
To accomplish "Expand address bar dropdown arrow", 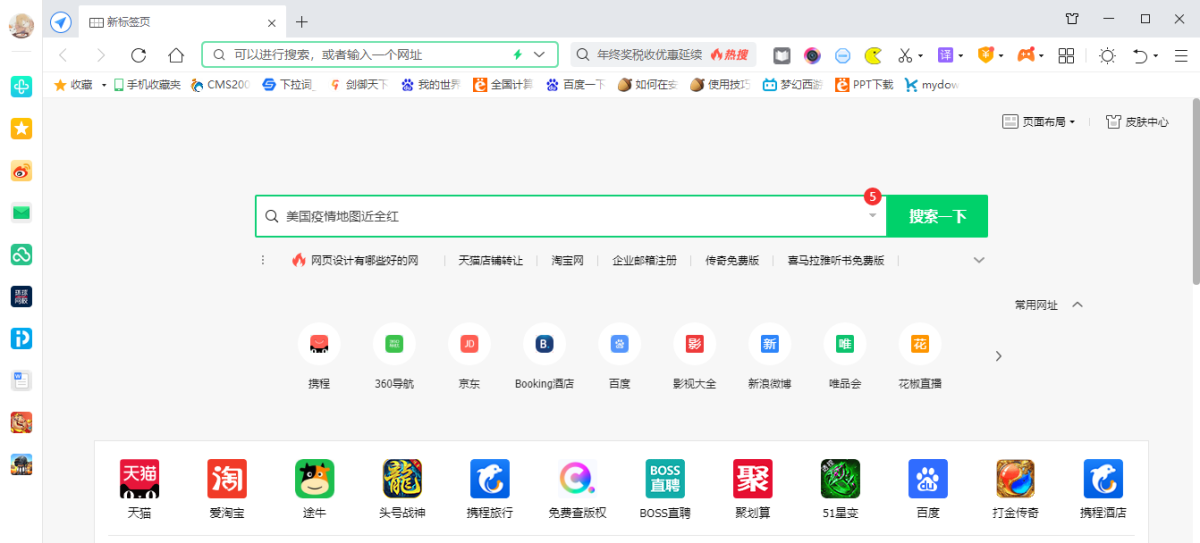I will [x=540, y=55].
